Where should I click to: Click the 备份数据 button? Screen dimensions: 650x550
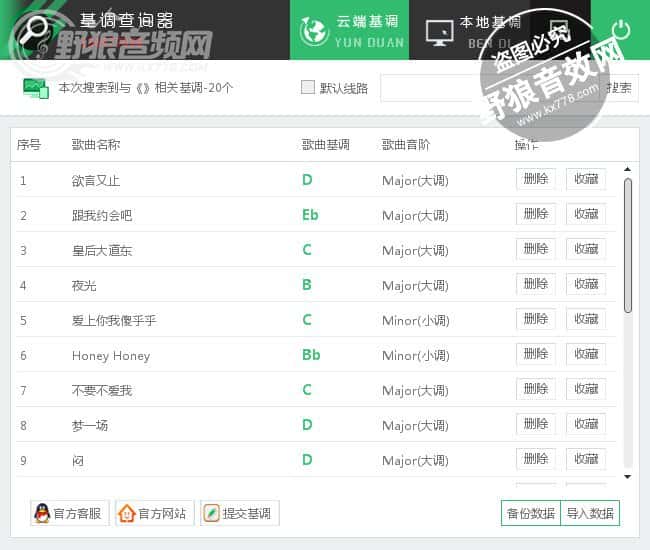click(531, 513)
